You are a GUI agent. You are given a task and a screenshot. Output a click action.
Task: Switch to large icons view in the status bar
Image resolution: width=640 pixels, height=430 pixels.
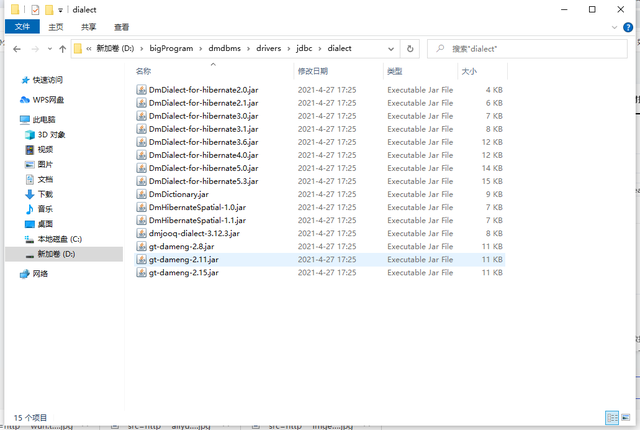point(626,418)
